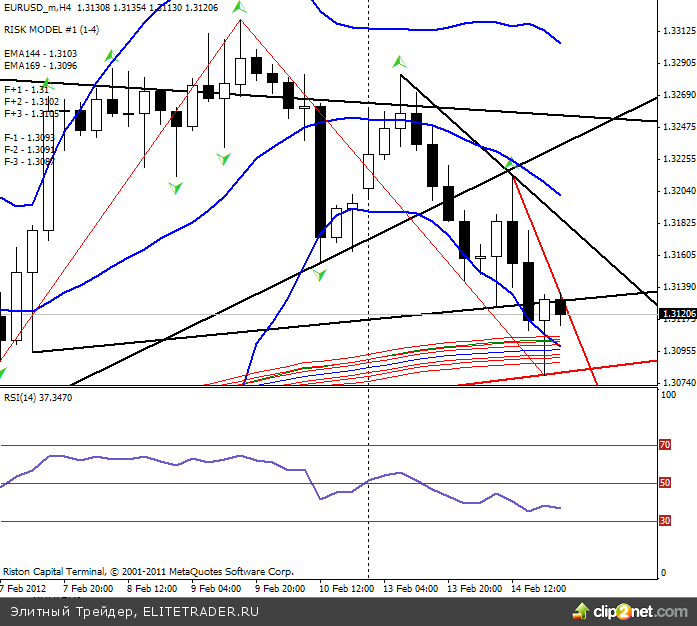Image resolution: width=697 pixels, height=626 pixels.
Task: Click the green arrow where red trendline starts
Action: tap(509, 163)
